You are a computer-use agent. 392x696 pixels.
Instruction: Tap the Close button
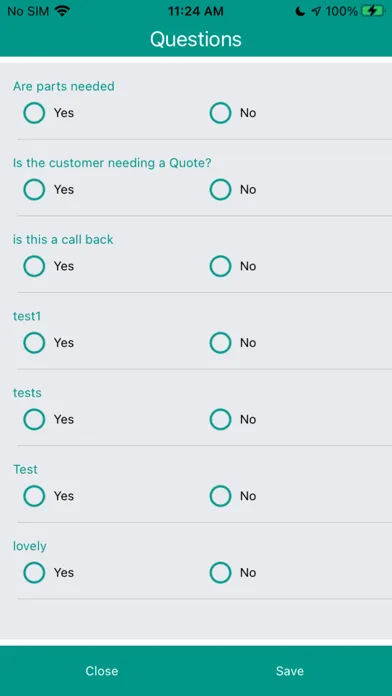[x=102, y=671]
